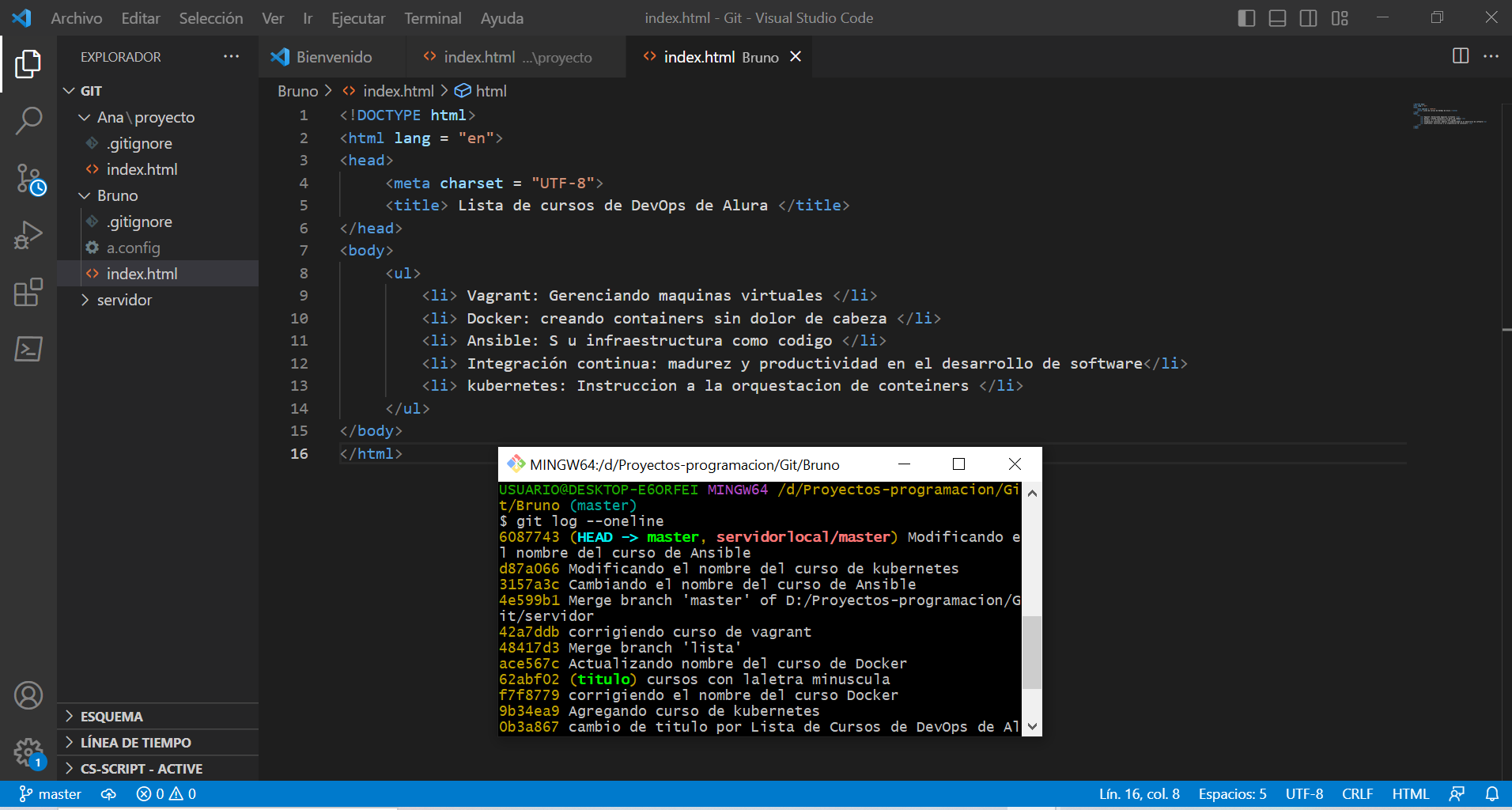This screenshot has height=810, width=1512.
Task: Click the MINGW64 terminal scrollbar thumb
Action: click(x=1031, y=653)
